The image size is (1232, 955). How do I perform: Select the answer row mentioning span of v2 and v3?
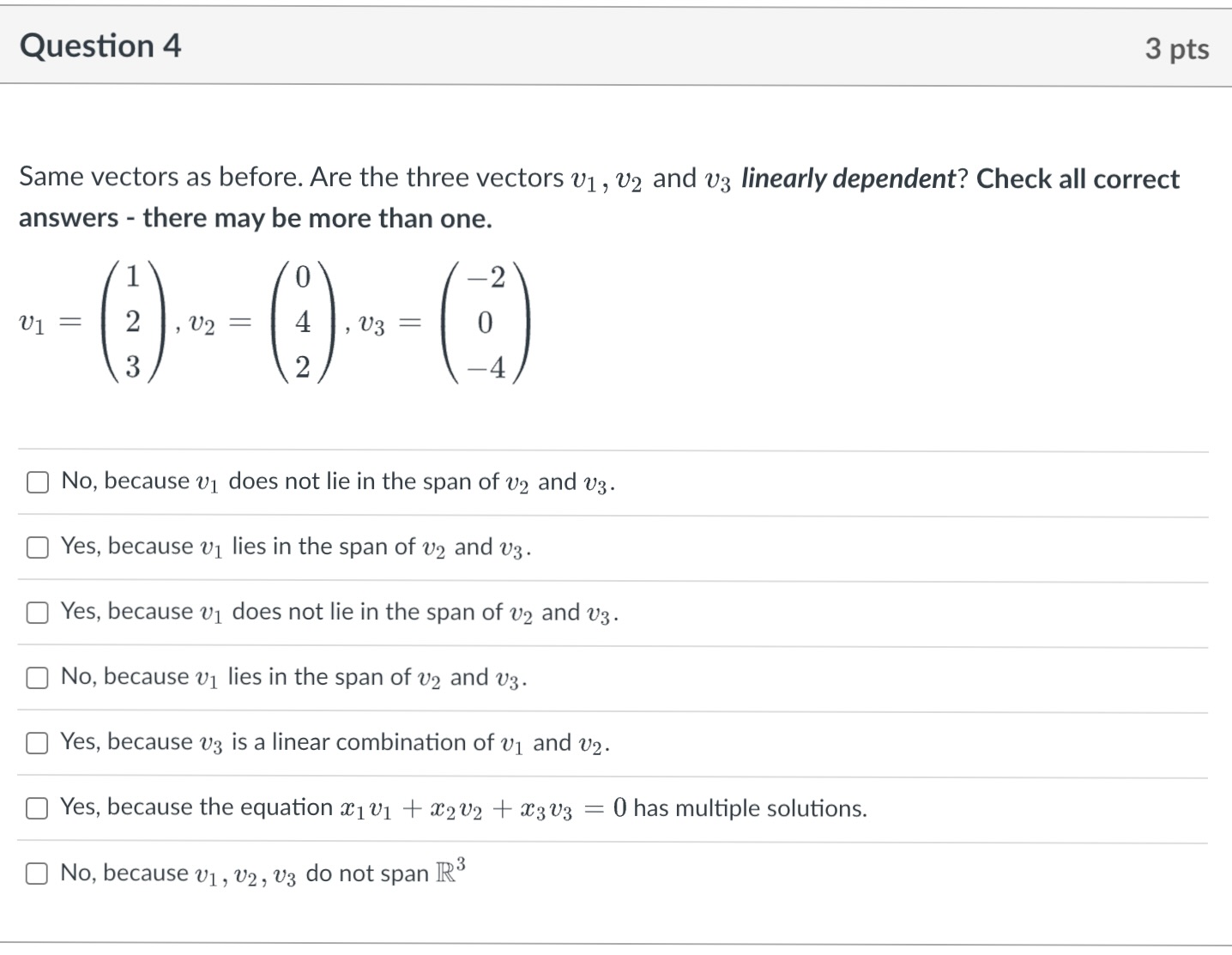tap(296, 547)
